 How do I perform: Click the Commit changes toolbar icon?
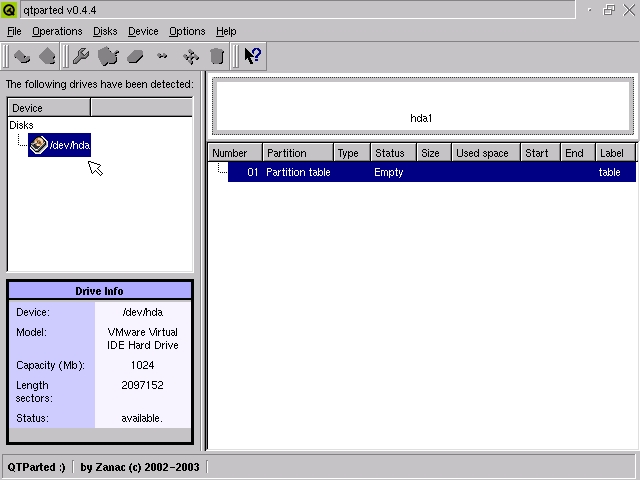[47, 56]
